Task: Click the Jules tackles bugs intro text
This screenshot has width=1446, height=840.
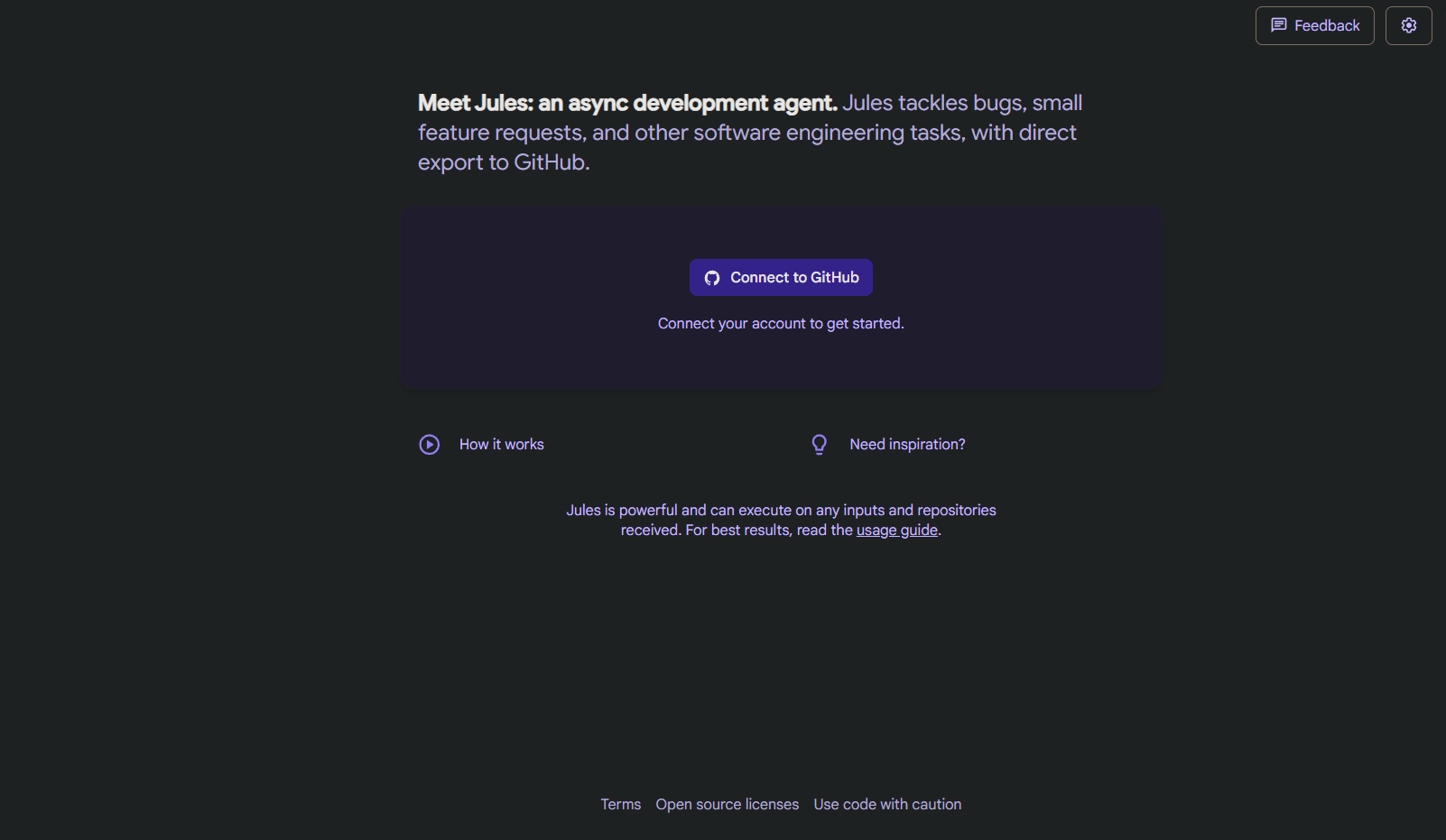Action: [x=961, y=104]
